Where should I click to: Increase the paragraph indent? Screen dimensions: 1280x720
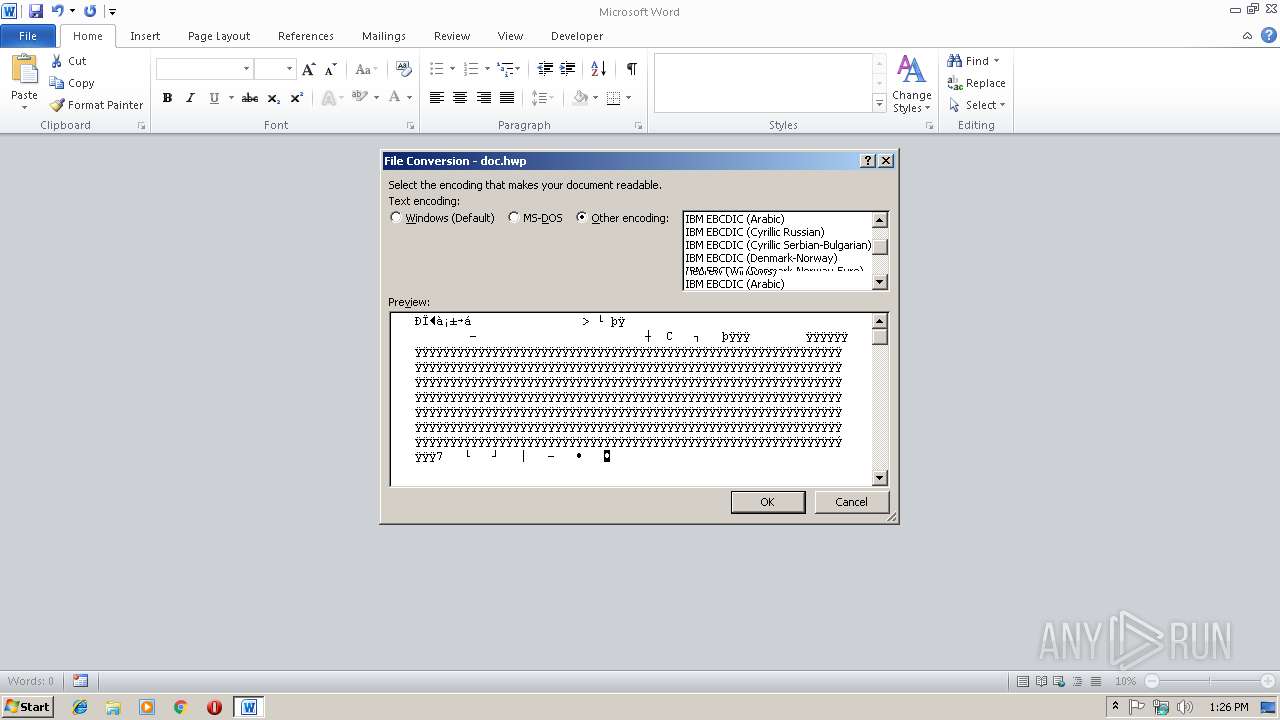(568, 69)
